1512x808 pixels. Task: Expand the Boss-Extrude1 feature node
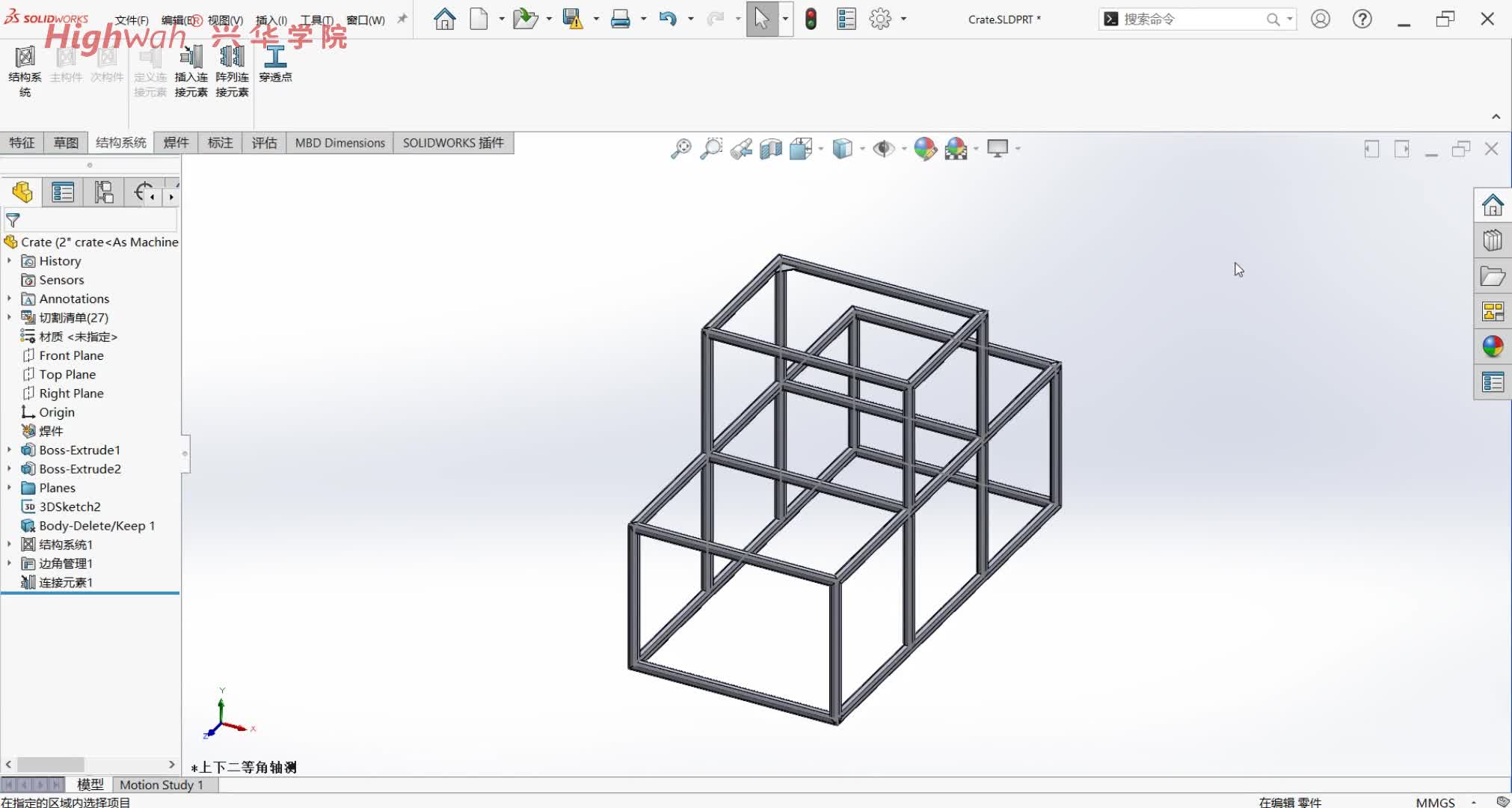coord(9,450)
